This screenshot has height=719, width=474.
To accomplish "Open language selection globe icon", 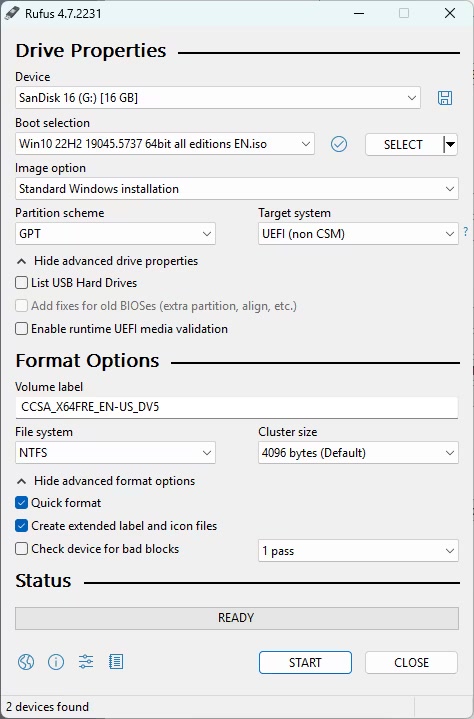I will click(x=26, y=662).
